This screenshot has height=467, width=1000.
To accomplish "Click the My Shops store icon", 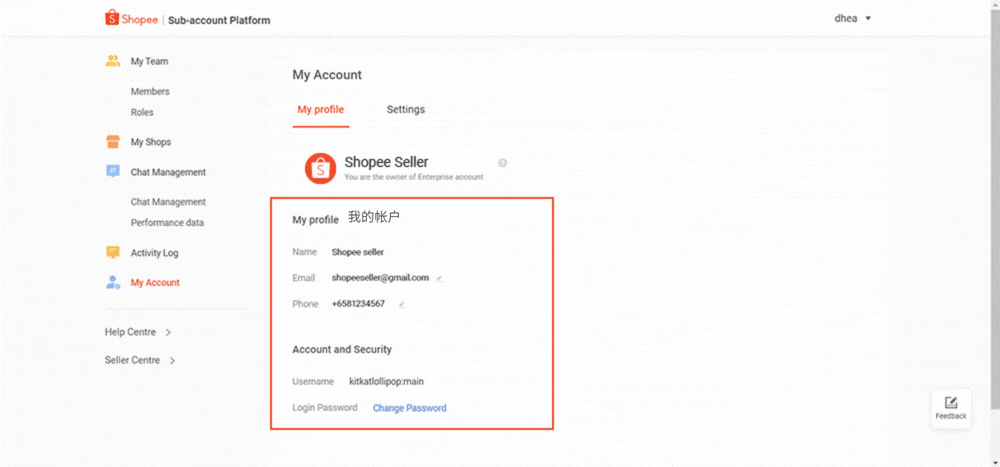I will pos(113,142).
